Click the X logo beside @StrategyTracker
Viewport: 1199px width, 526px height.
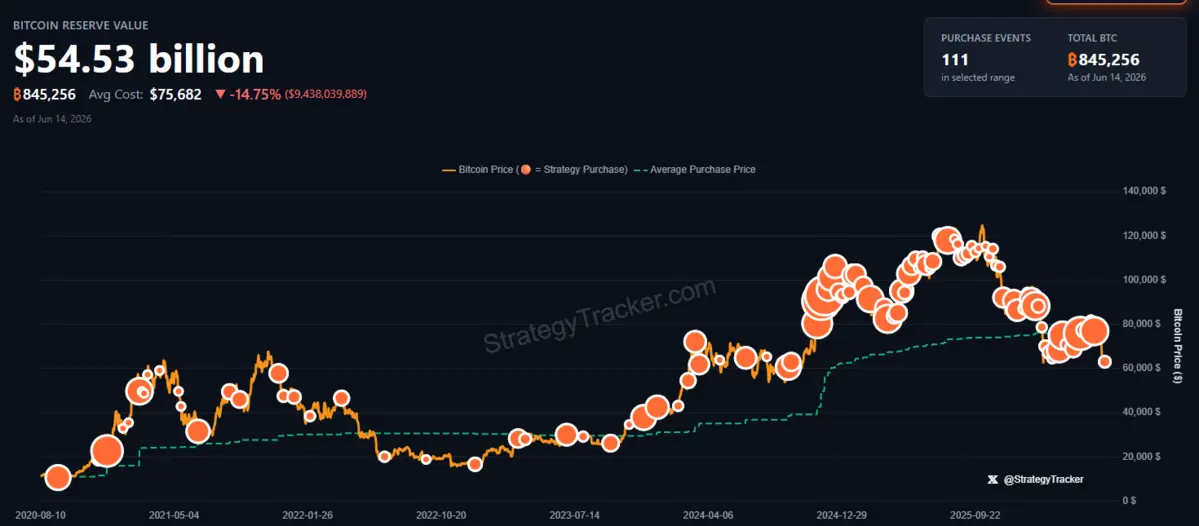993,479
